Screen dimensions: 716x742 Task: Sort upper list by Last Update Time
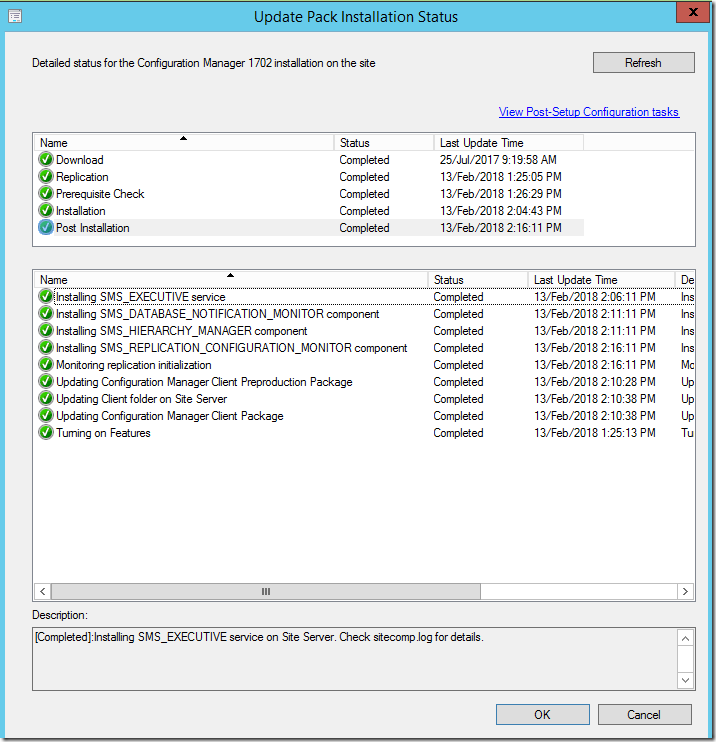509,142
